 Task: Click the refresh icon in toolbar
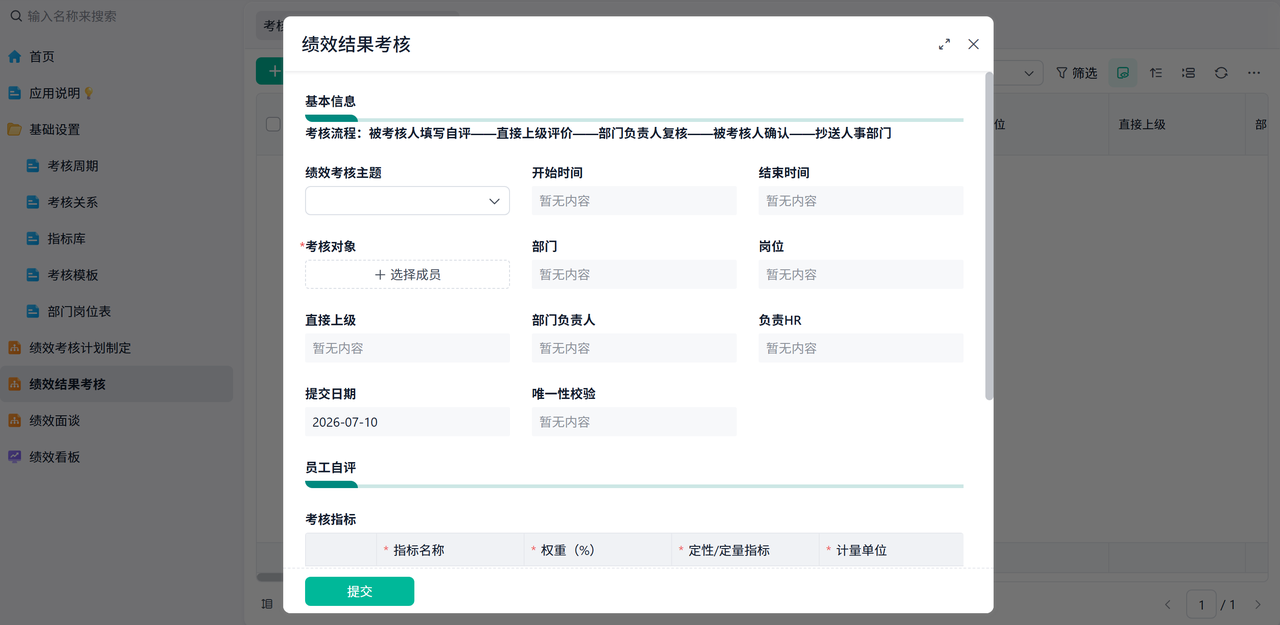pyautogui.click(x=1221, y=73)
